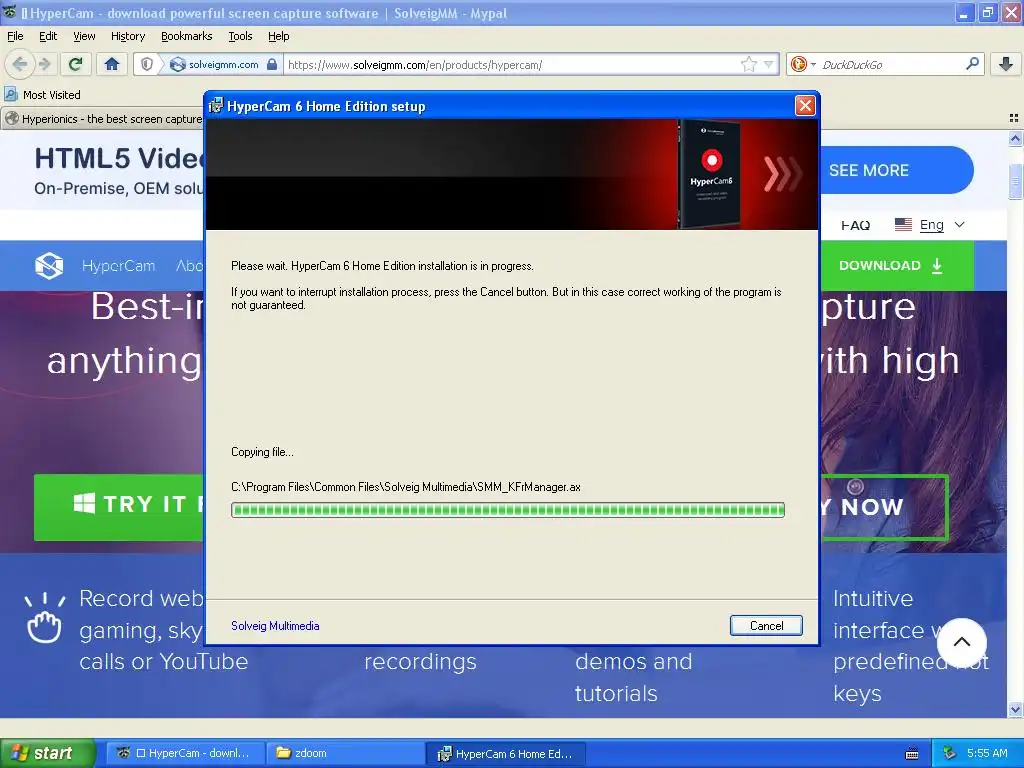Select the Hyperionics browser tab
The image size is (1024, 768).
104,119
